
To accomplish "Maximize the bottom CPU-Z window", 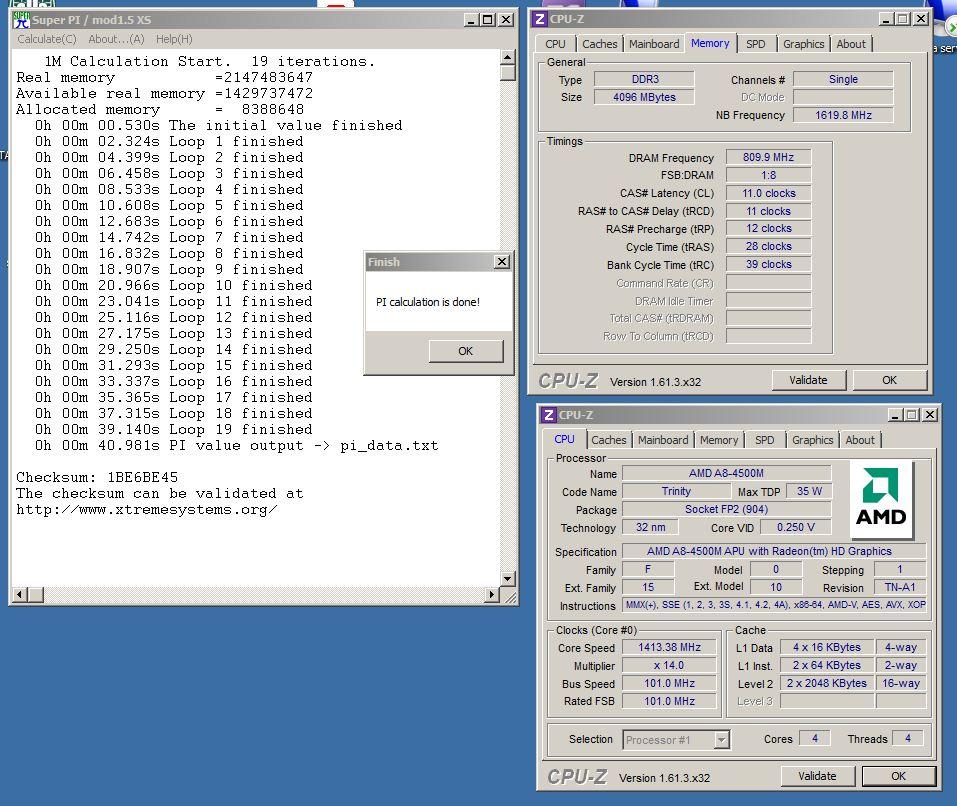I will (912, 415).
